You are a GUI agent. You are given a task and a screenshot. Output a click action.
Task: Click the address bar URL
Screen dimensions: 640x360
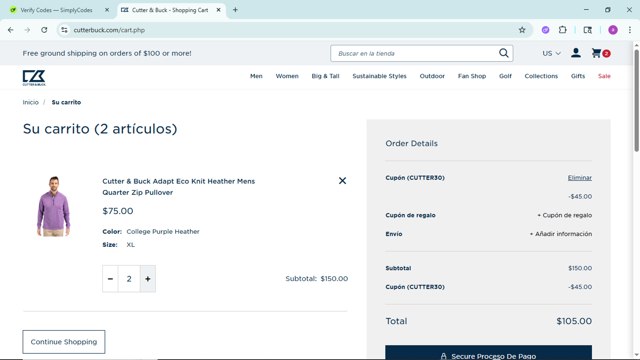[109, 30]
